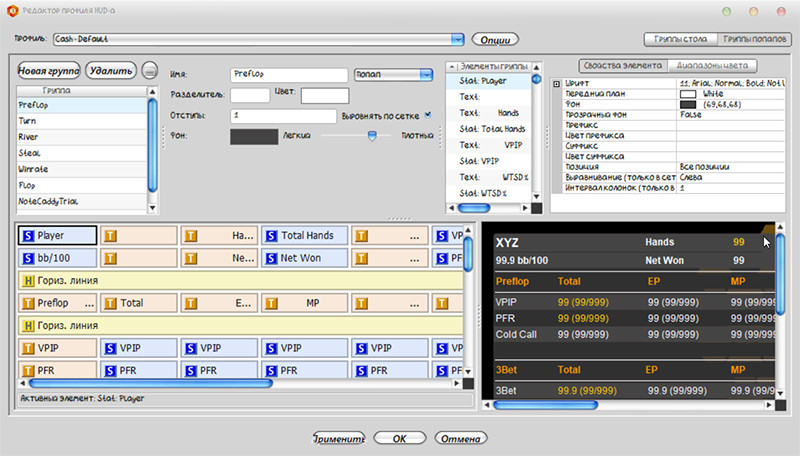800x456 pixels.
Task: Click the S icon on bb/100 element
Action: pyautogui.click(x=28, y=258)
